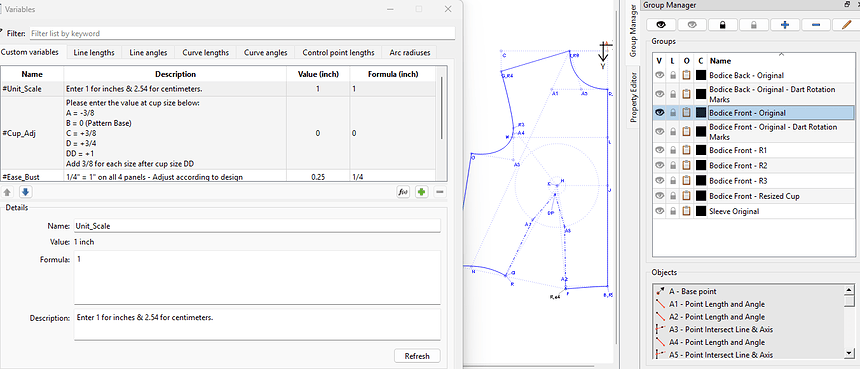The image size is (860, 369).
Task: Show the Bodice Front - R1 group
Action: coord(660,150)
